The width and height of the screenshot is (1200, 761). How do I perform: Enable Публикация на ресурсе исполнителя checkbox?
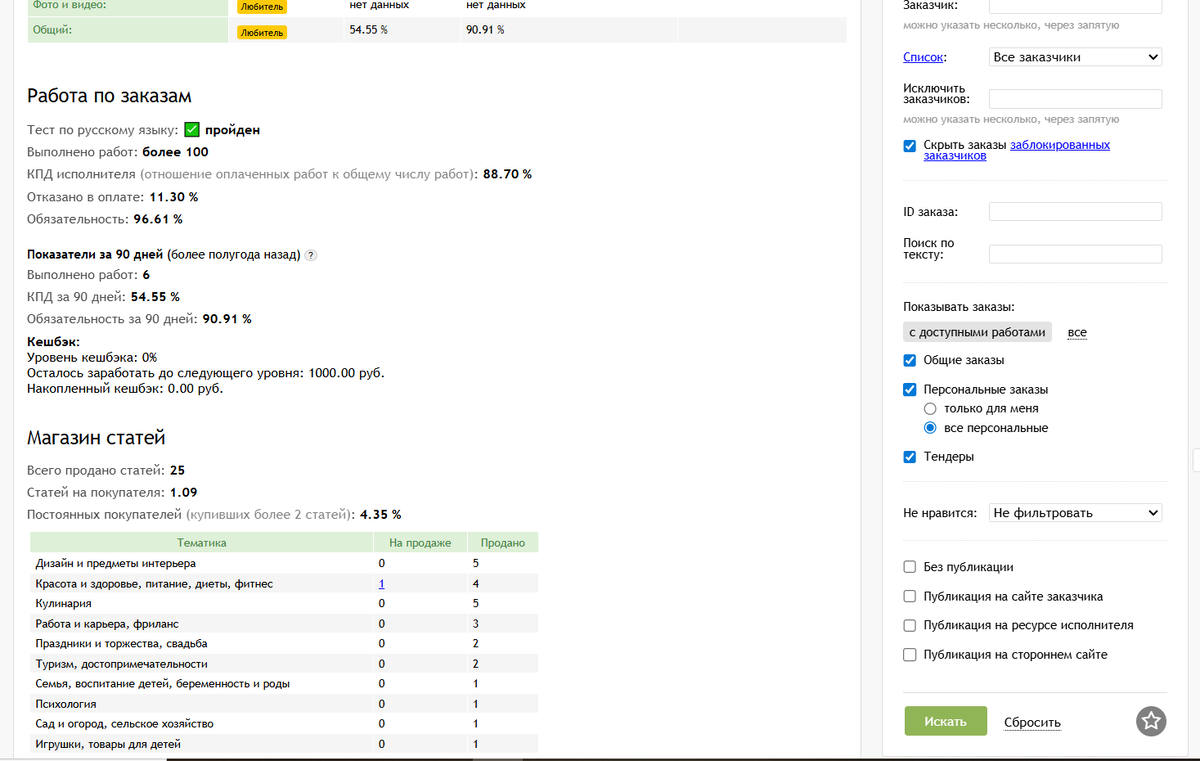click(x=909, y=626)
